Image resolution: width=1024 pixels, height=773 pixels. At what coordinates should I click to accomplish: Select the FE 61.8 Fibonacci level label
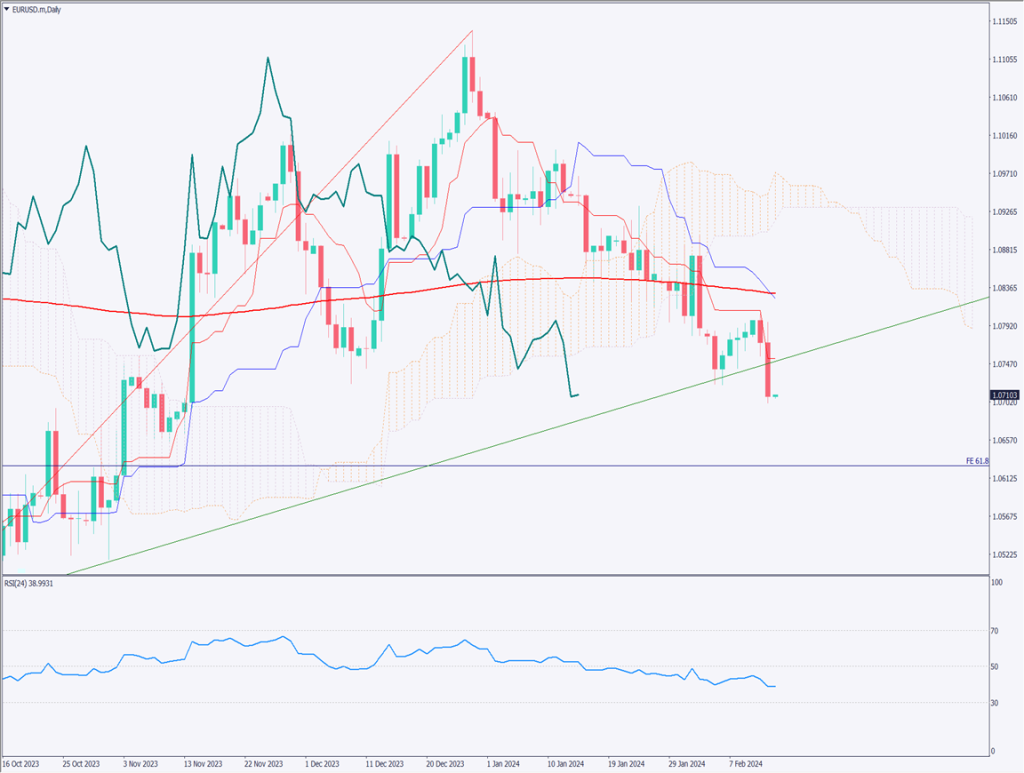(976, 460)
